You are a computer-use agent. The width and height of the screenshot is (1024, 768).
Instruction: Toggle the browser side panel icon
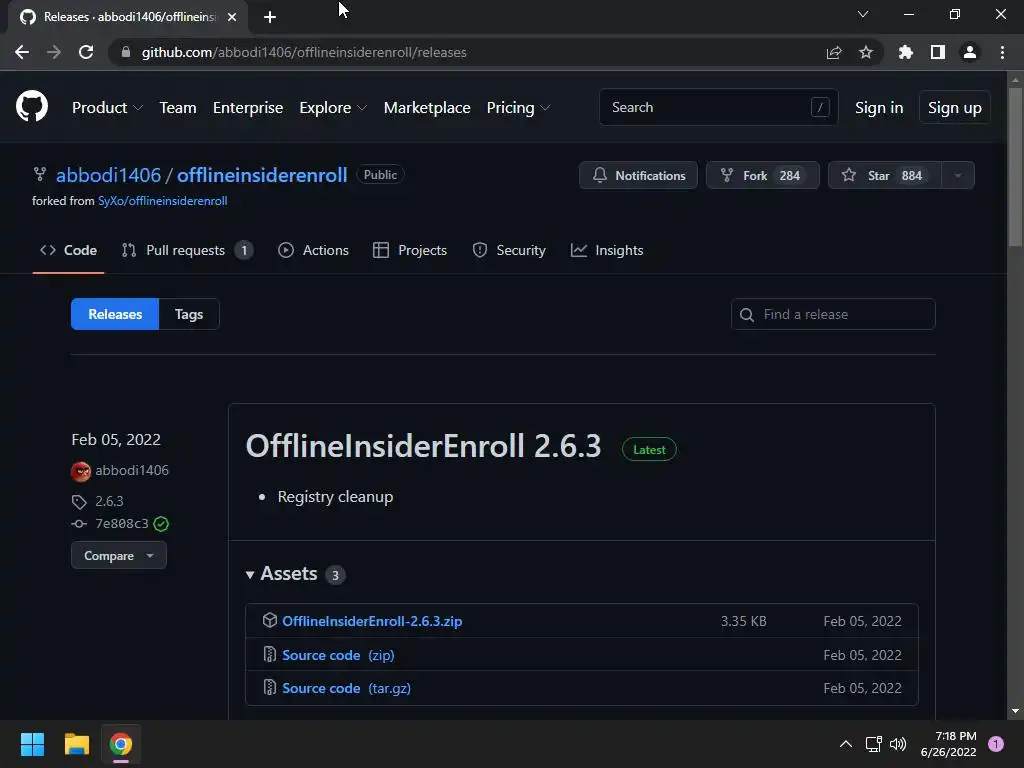tap(938, 52)
